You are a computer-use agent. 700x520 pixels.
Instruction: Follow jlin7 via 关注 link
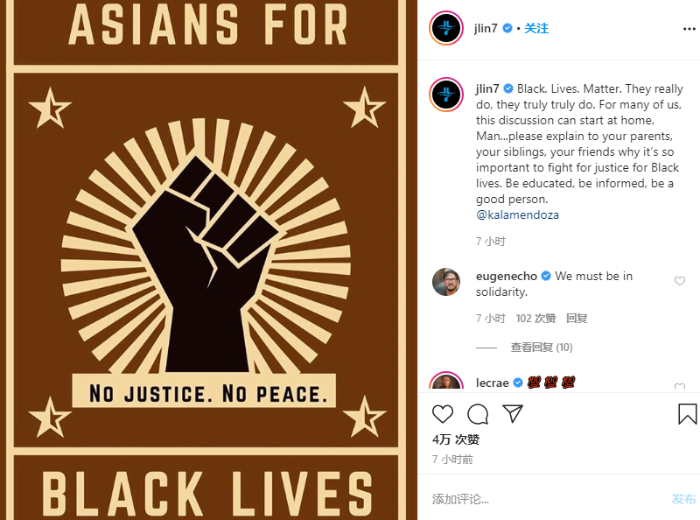[536, 28]
